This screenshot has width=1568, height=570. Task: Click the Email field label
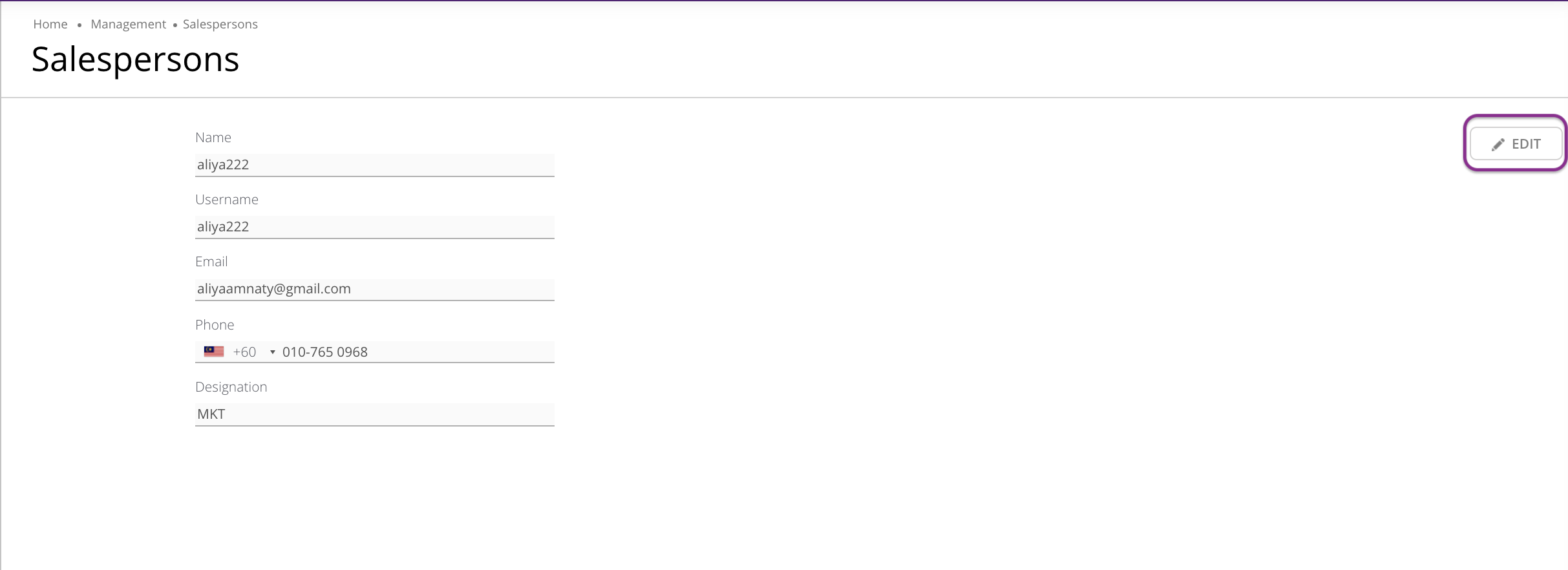[x=211, y=262]
